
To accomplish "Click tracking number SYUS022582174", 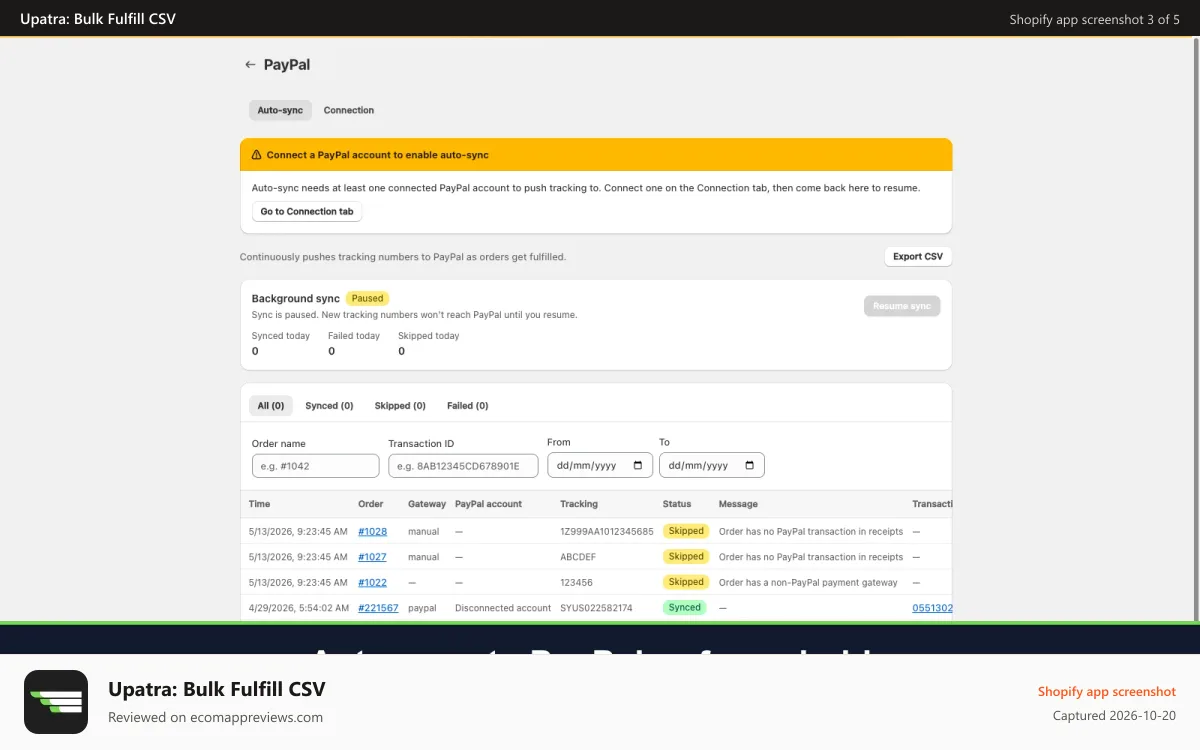I will tap(597, 608).
